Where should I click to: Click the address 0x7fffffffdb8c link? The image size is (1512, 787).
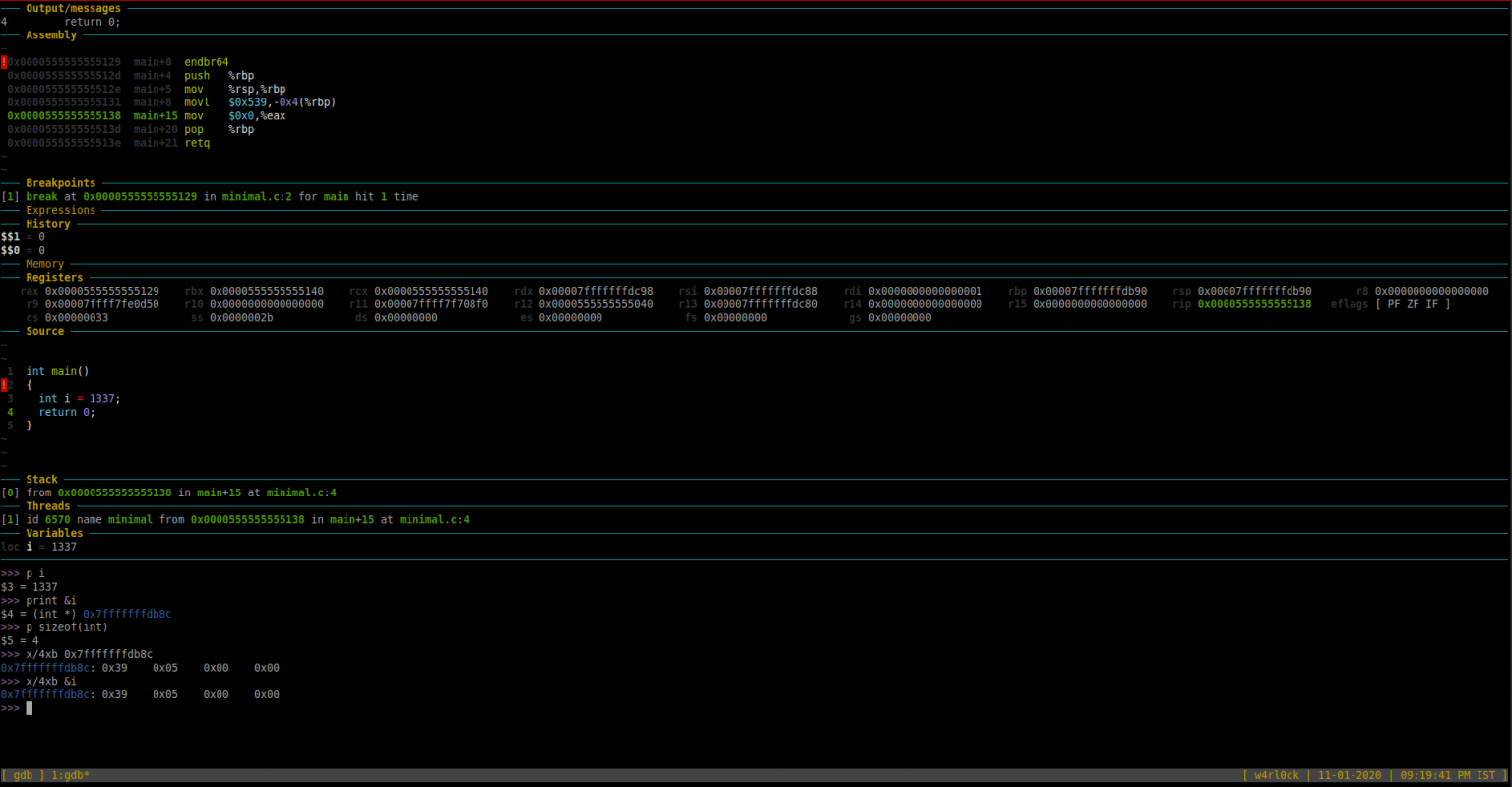(128, 613)
